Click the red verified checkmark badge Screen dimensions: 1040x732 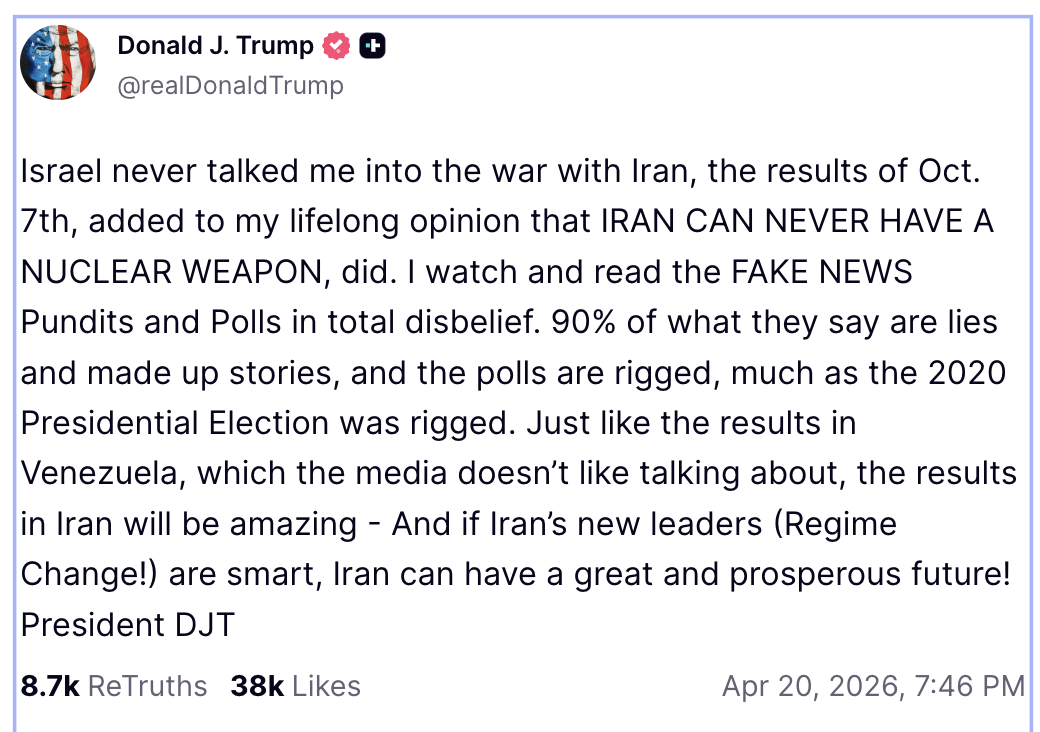point(336,46)
